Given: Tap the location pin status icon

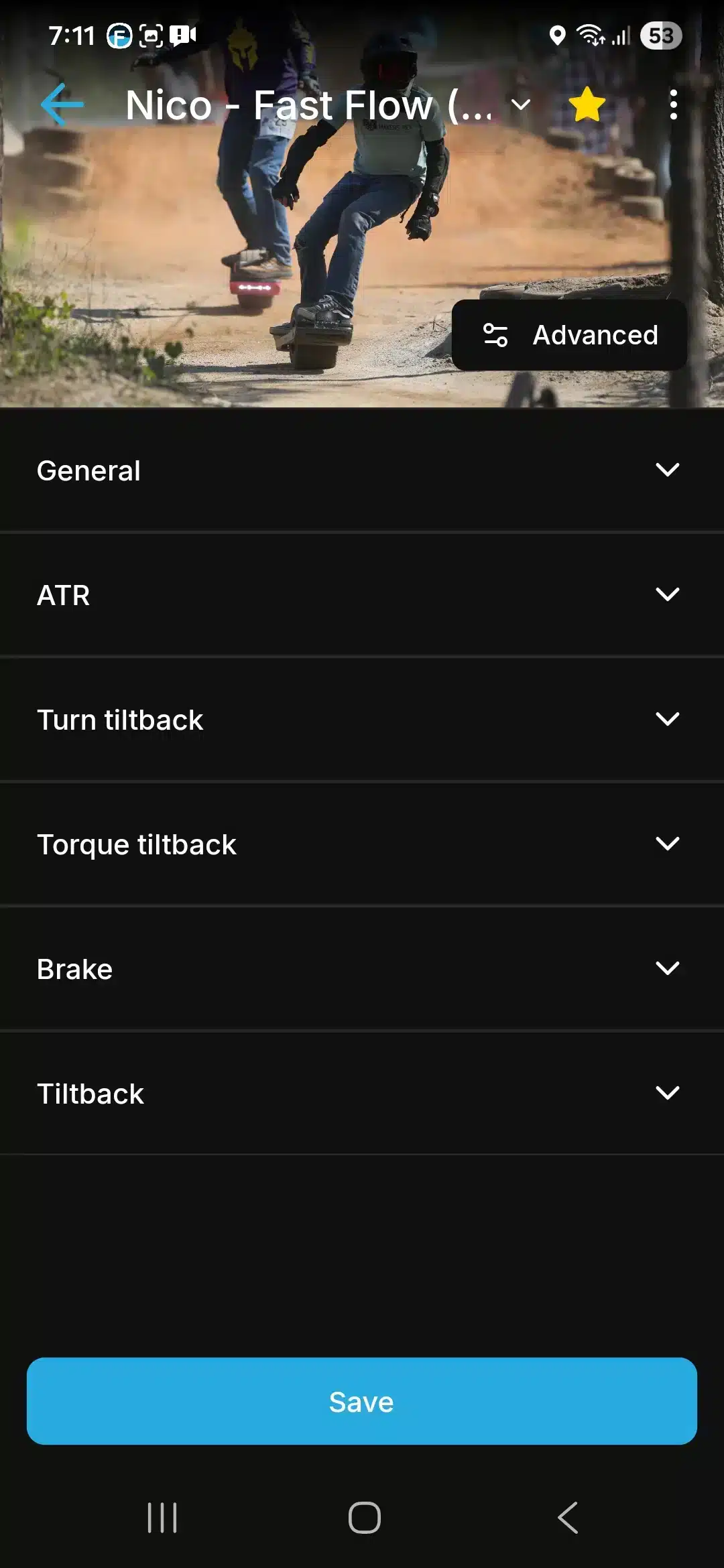Looking at the screenshot, I should [x=557, y=36].
